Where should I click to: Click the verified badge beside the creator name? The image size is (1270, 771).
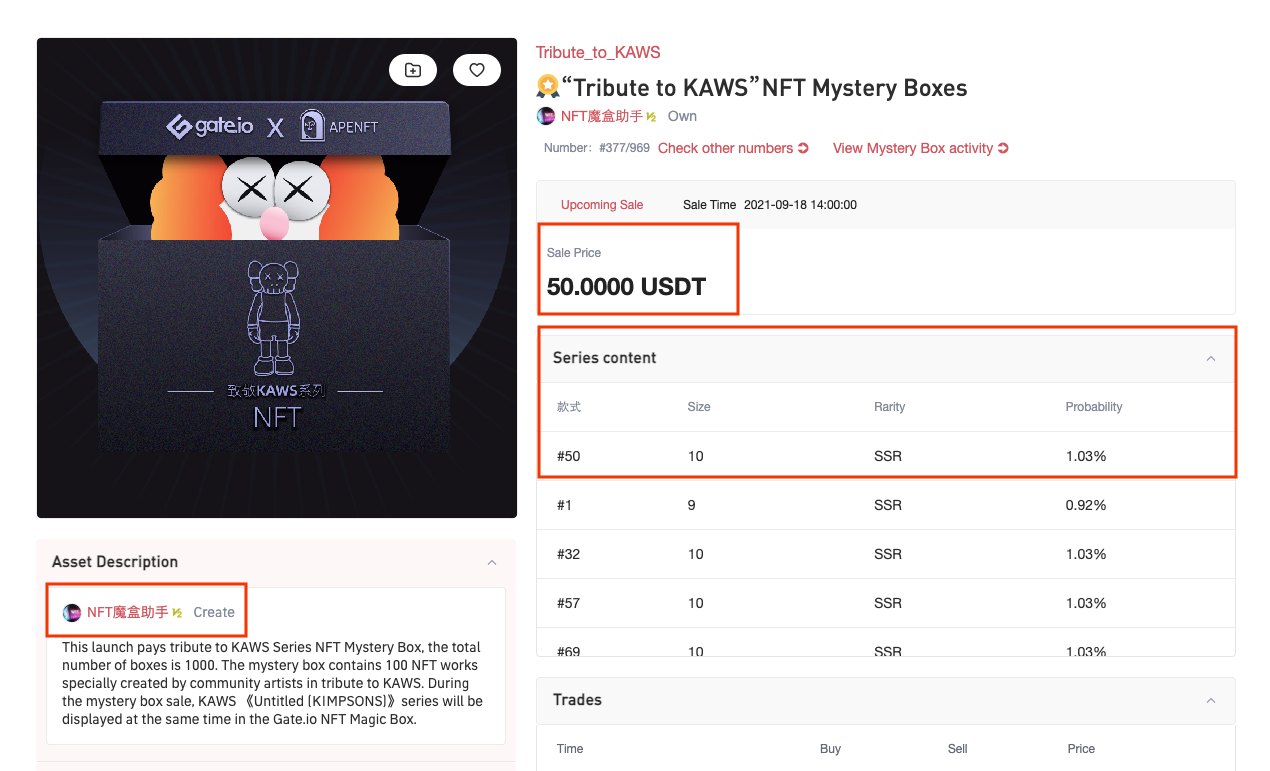point(177,613)
